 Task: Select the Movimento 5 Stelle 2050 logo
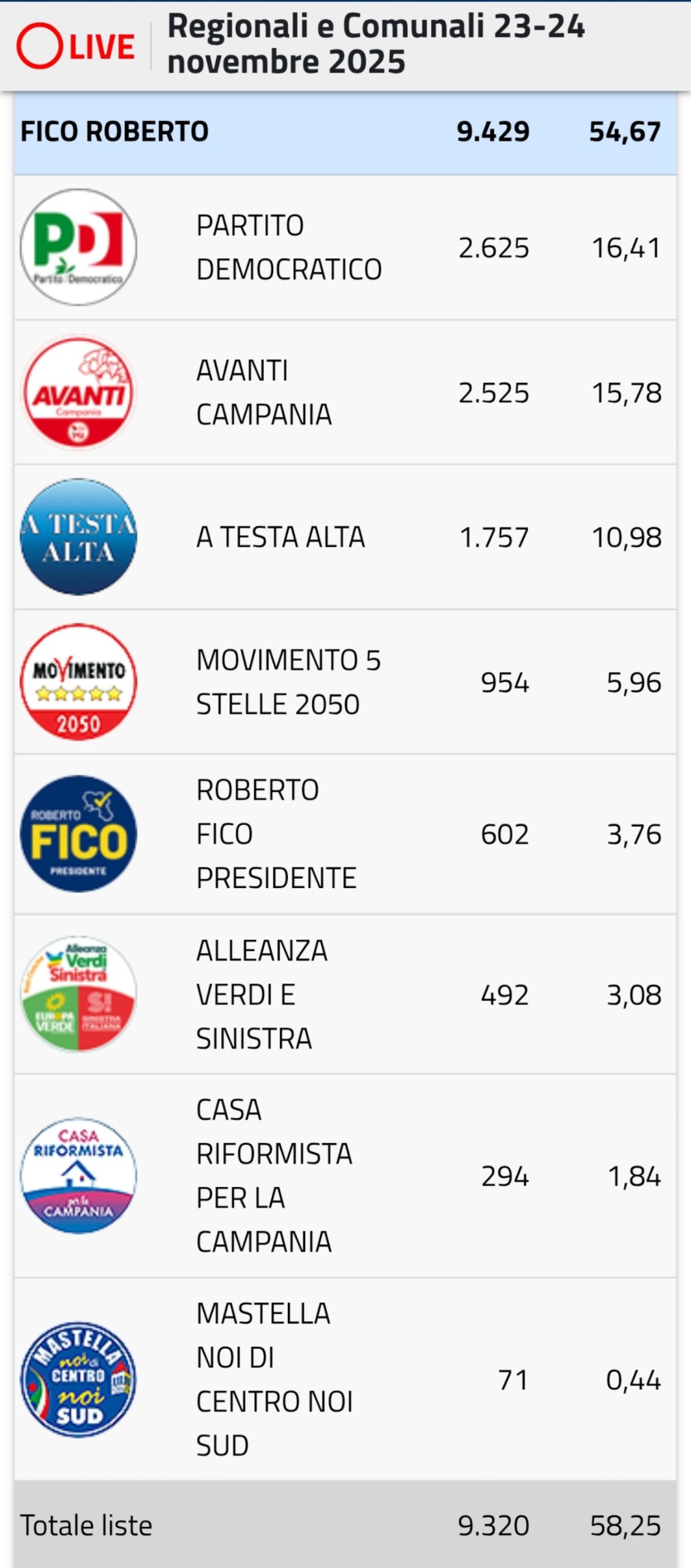[78, 682]
